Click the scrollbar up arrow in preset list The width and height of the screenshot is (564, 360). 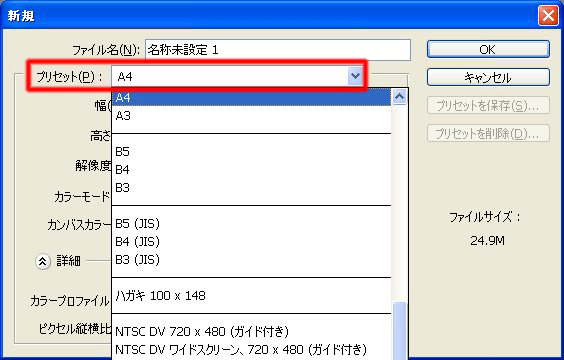[400, 97]
